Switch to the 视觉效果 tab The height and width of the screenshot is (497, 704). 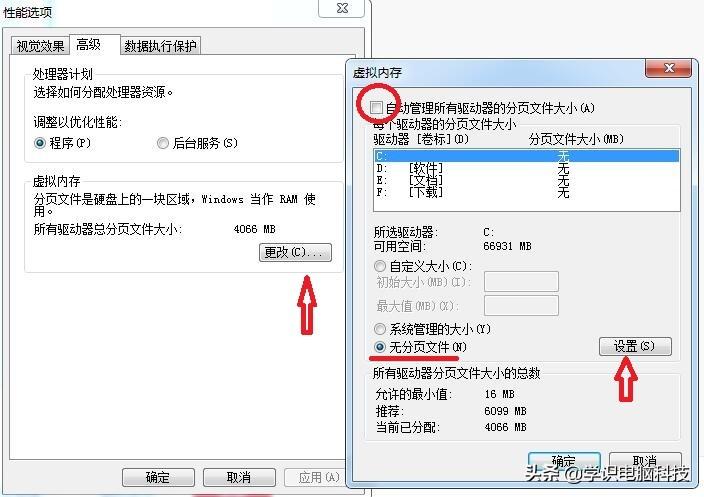click(x=40, y=45)
